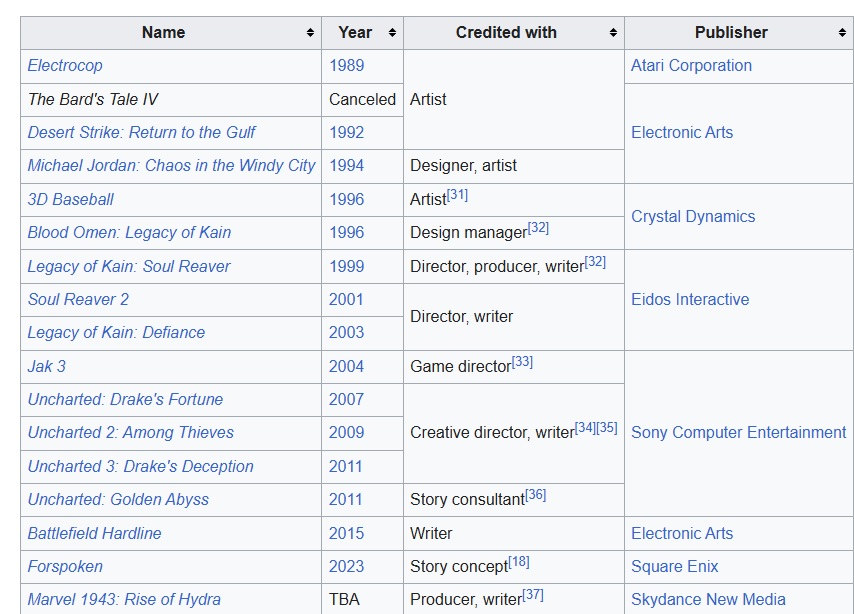Open Legacy of Kain: Soul Reaver
Image resolution: width=854 pixels, height=614 pixels.
pyautogui.click(x=129, y=266)
